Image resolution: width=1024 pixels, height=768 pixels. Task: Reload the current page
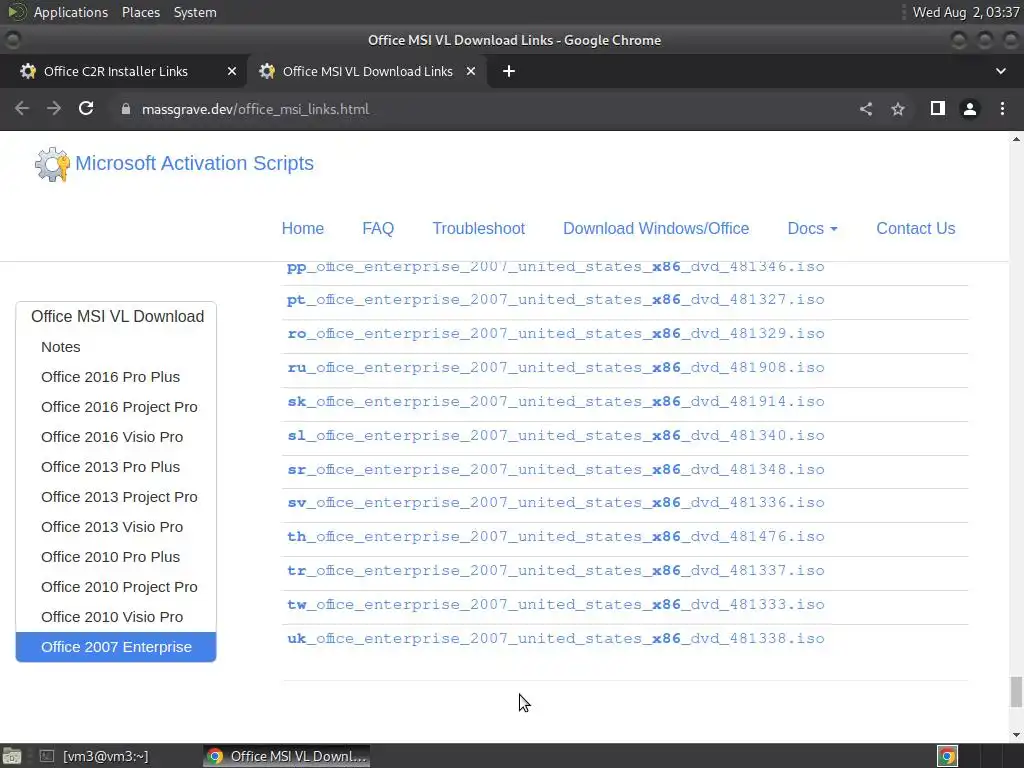86,108
